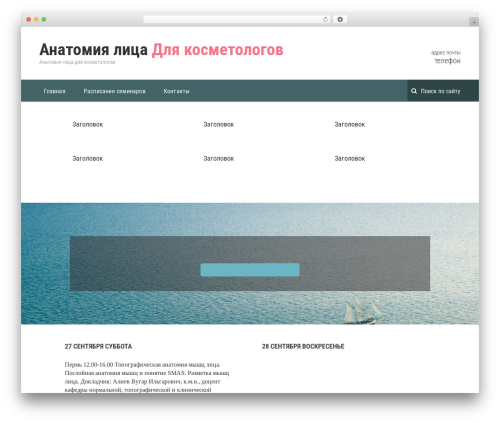
Task: Click the sailboat in the sea banner image
Action: pos(362,311)
